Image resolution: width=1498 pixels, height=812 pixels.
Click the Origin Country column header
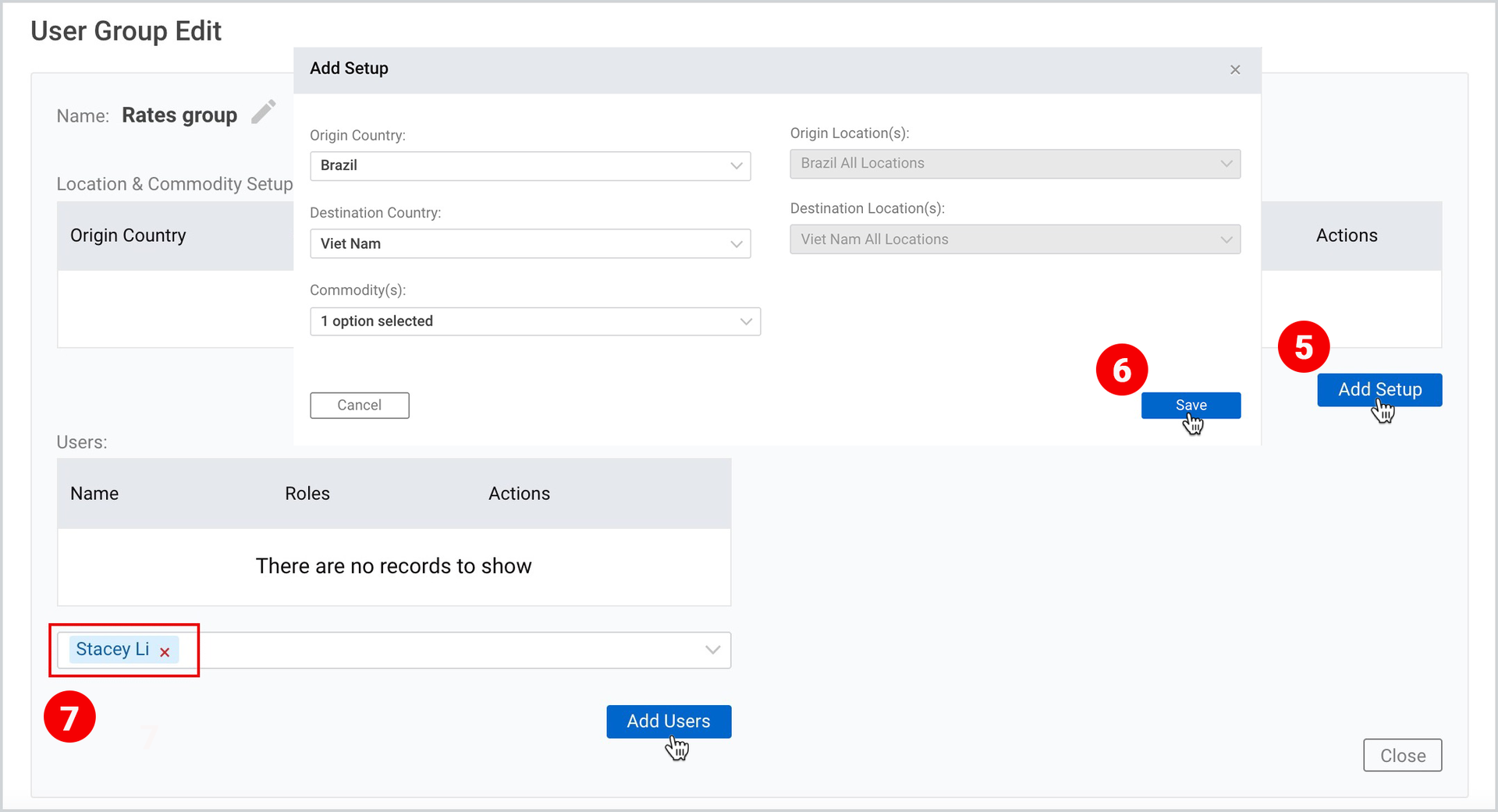(128, 236)
